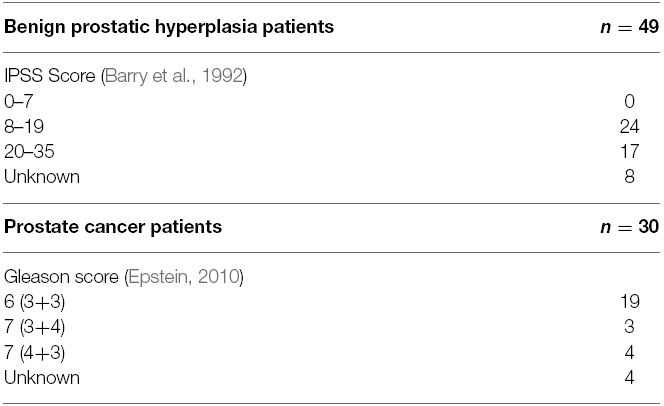Select the 8–19 IPSS range row
664x406 pixels.
point(332,126)
